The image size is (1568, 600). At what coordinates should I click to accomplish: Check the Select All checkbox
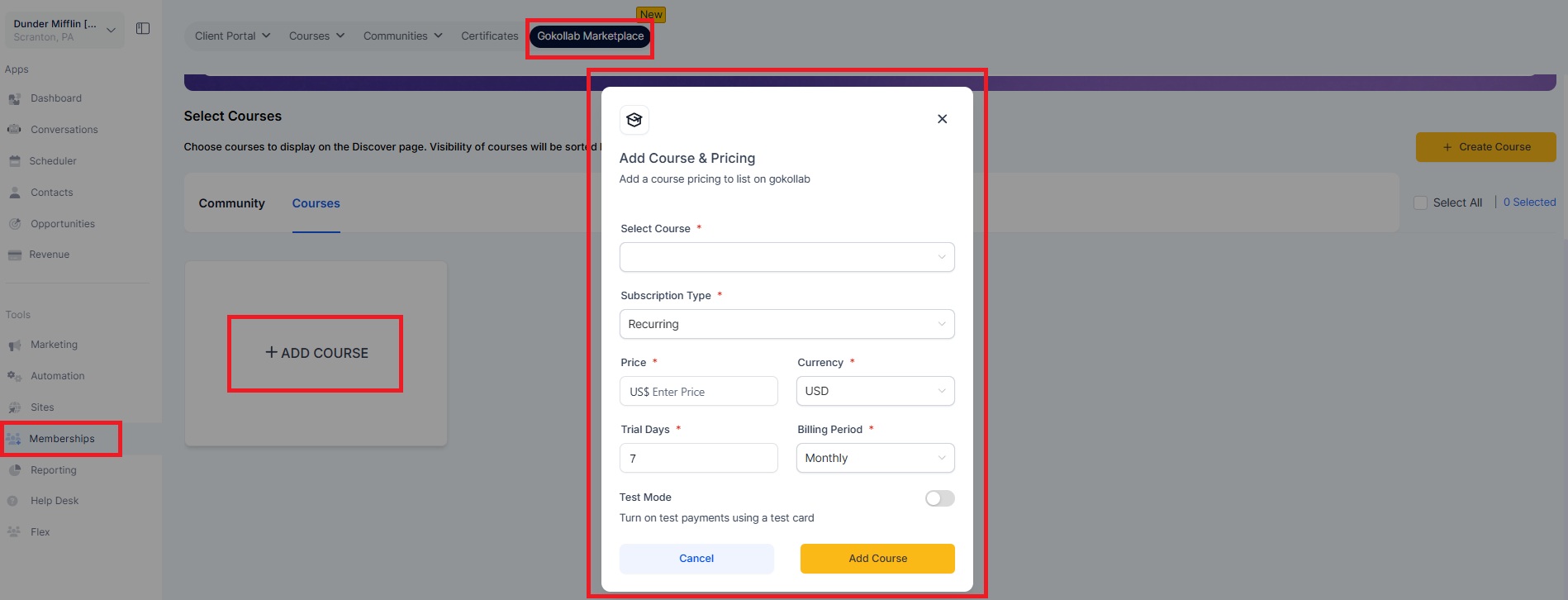tap(1420, 202)
